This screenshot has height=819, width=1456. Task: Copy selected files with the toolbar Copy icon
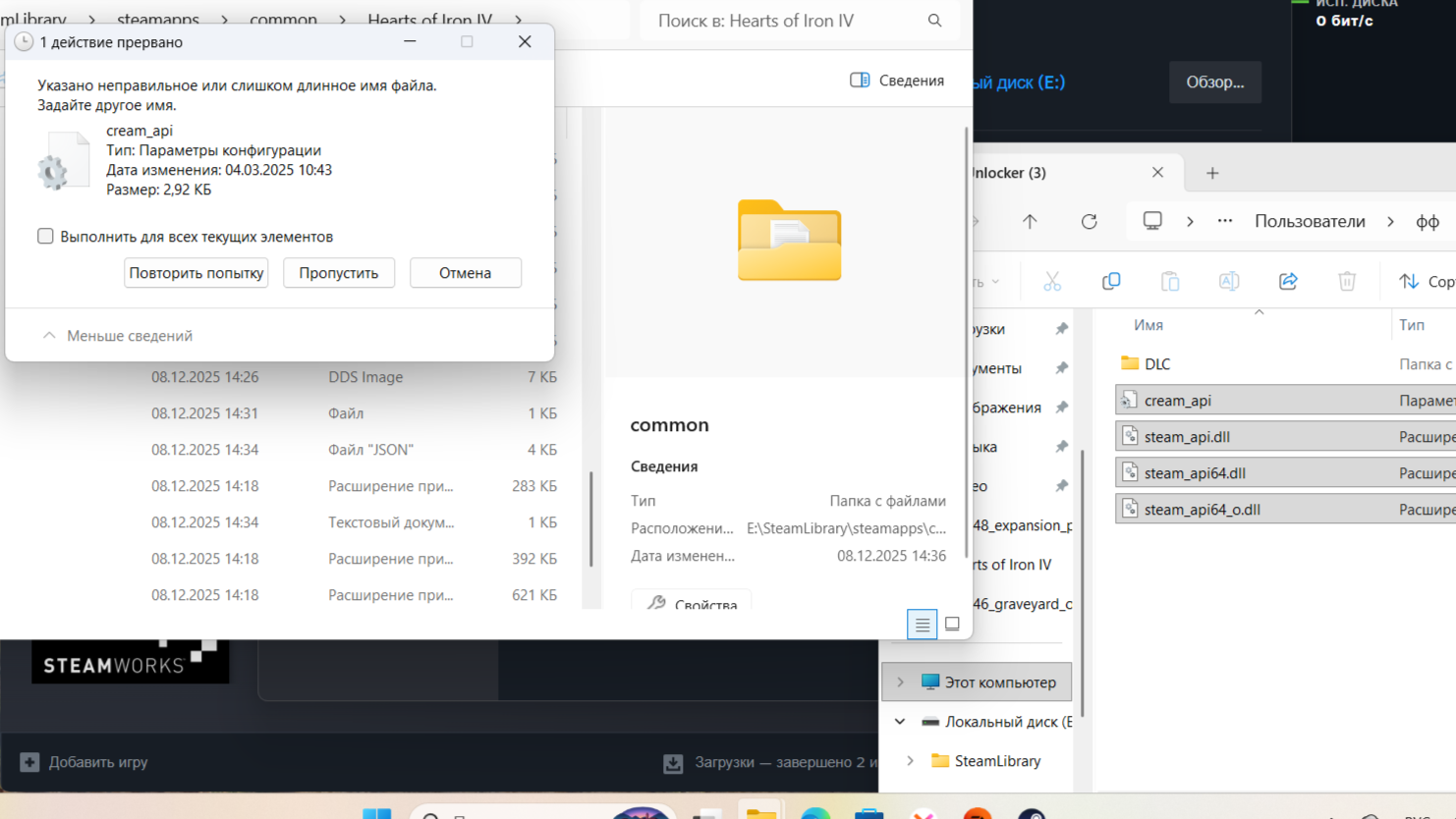[1111, 282]
